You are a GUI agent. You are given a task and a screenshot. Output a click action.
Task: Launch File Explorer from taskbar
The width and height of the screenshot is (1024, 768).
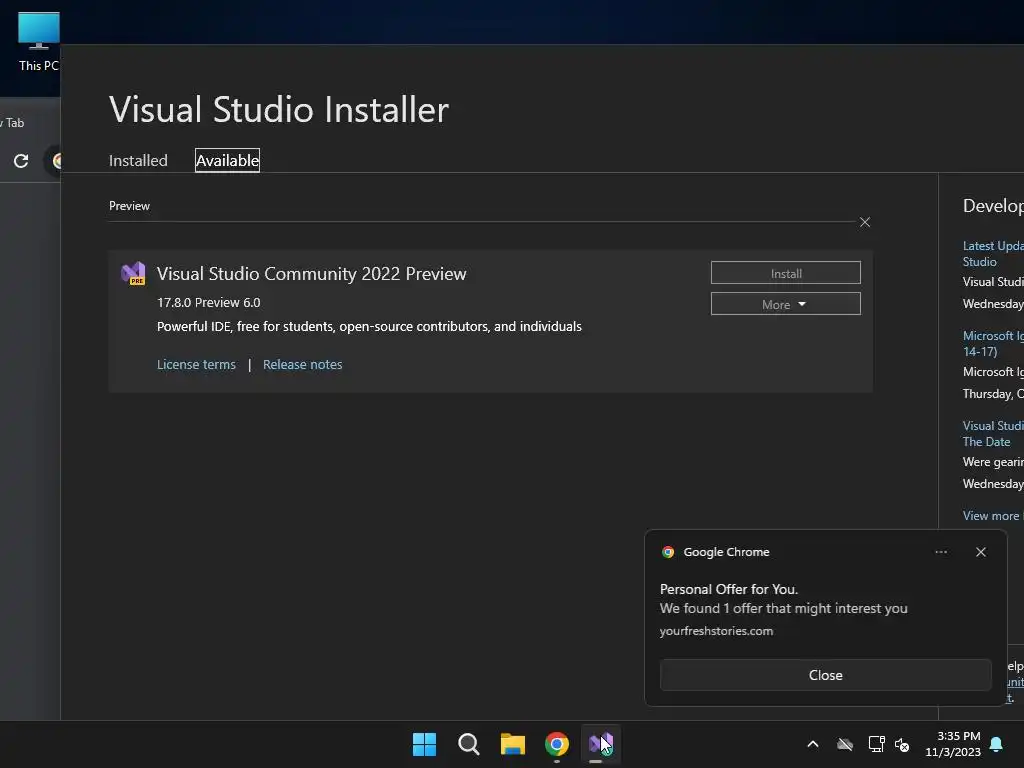513,744
